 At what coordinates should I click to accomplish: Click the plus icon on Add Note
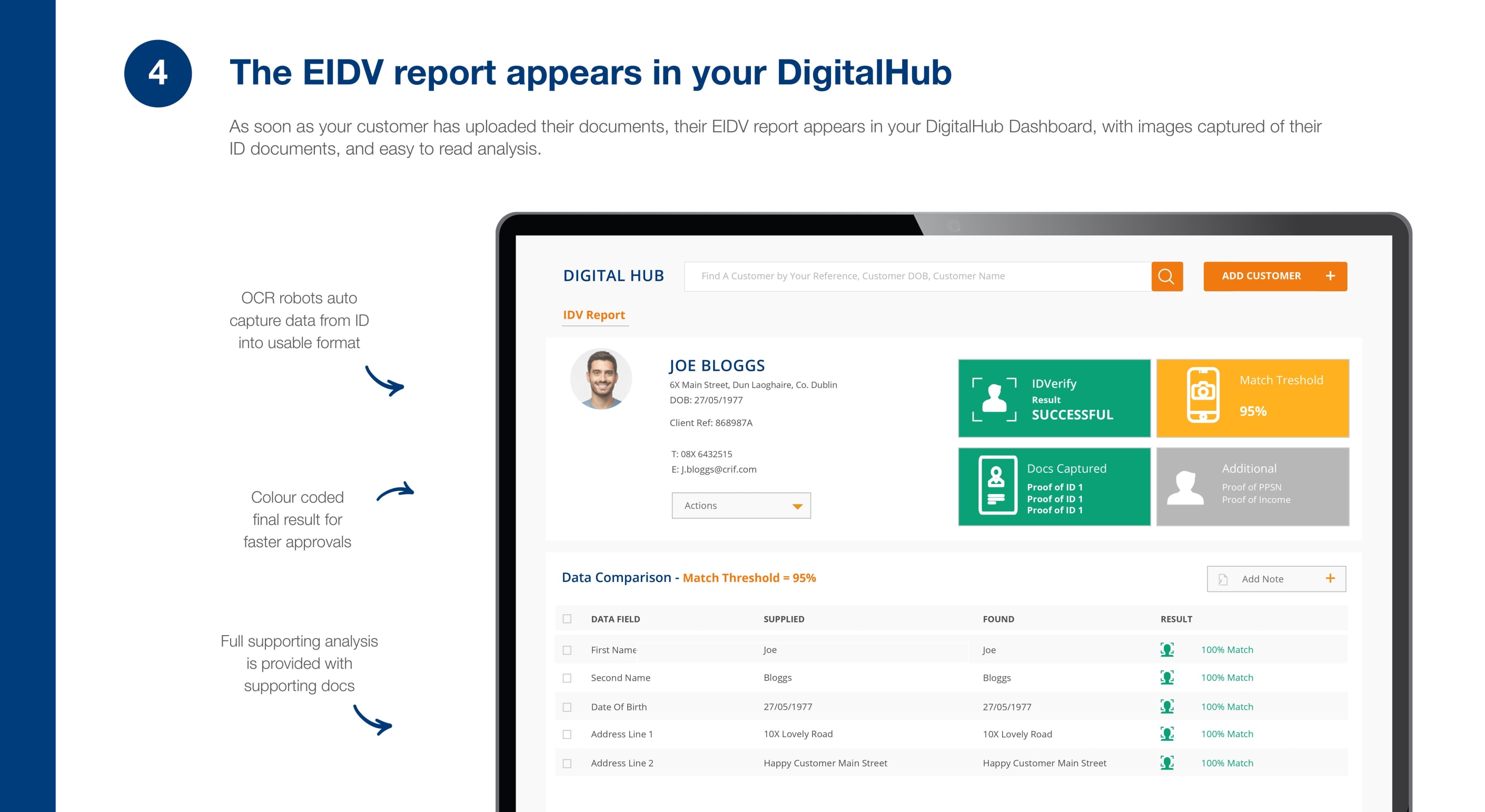1330,578
